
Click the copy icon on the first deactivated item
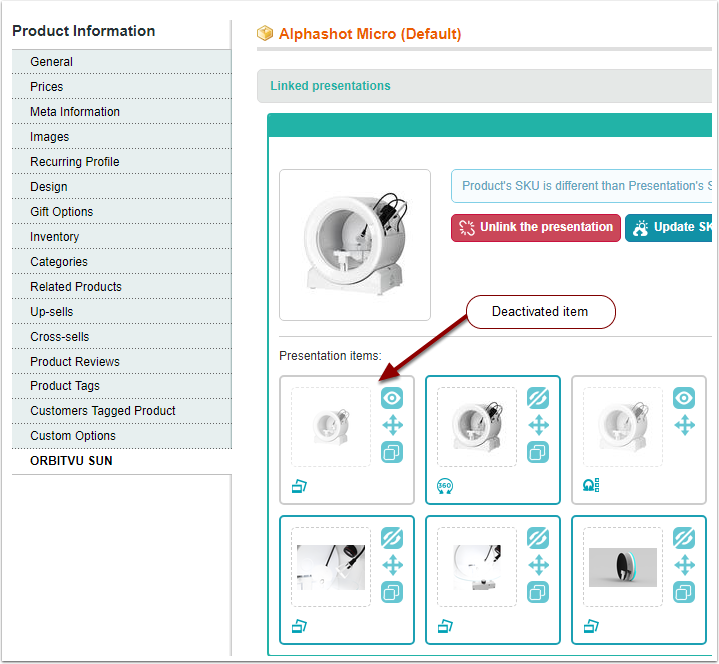coord(392,453)
